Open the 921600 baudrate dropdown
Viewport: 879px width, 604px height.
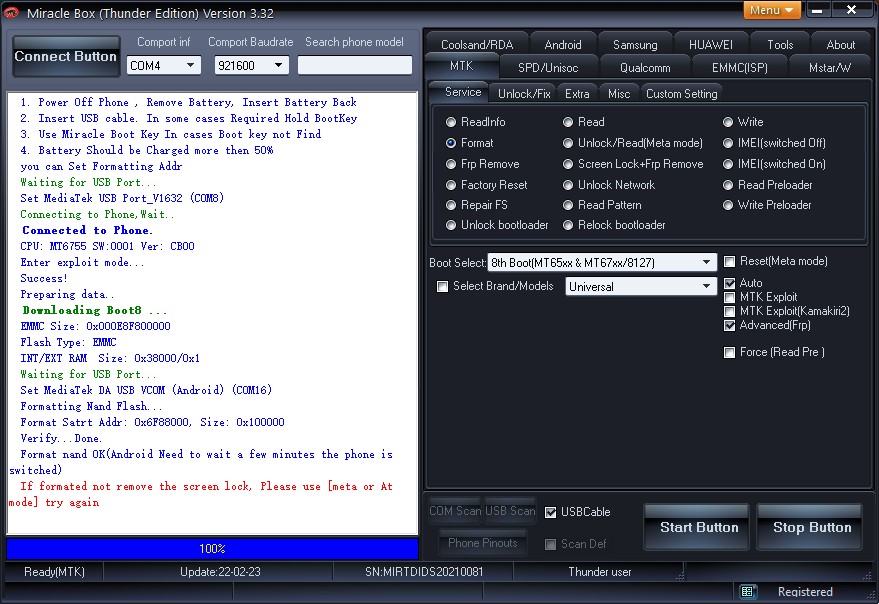tap(251, 66)
